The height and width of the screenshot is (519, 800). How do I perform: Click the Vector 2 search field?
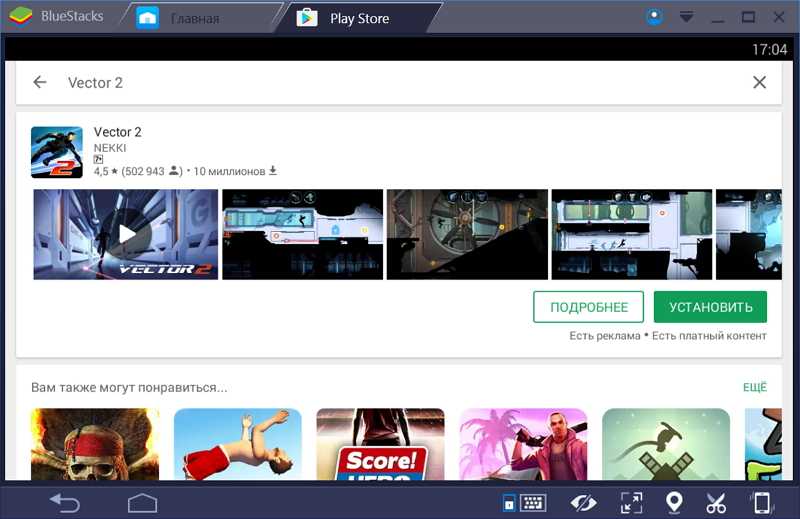(x=398, y=82)
